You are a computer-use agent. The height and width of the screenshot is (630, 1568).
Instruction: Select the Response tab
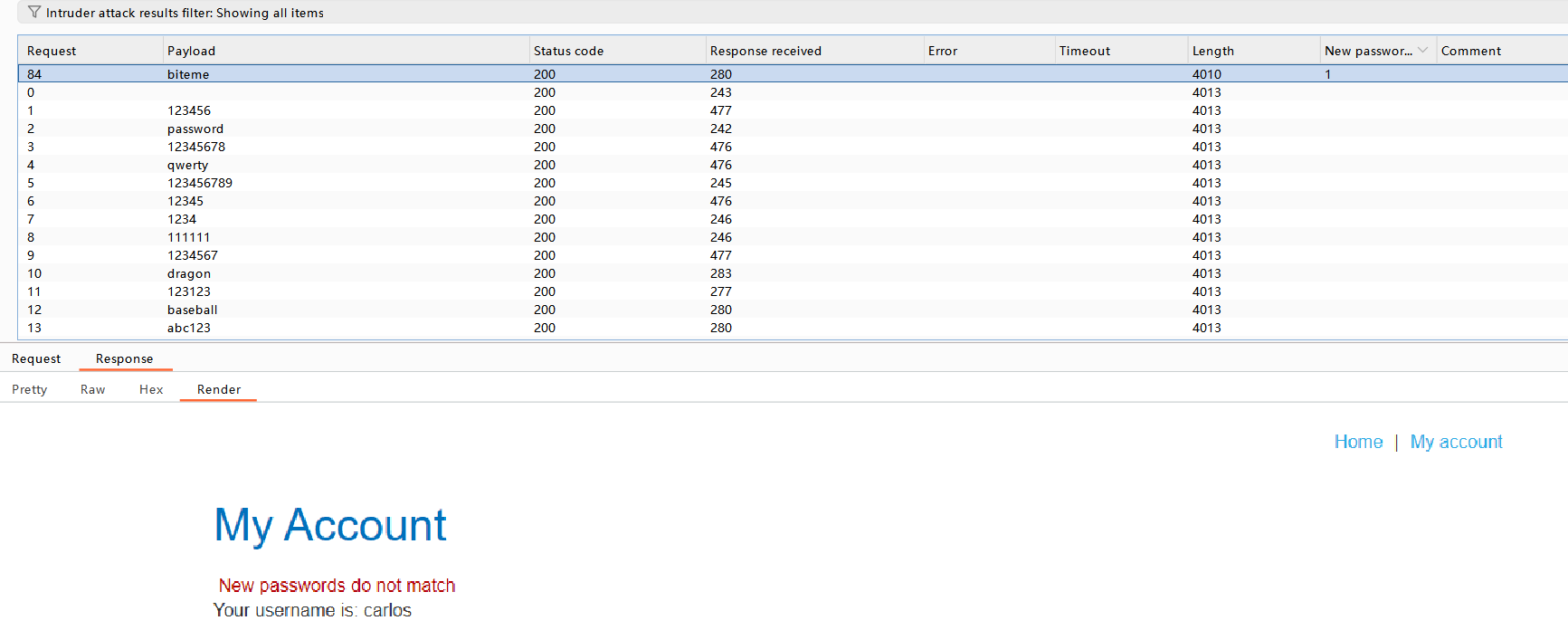125,358
